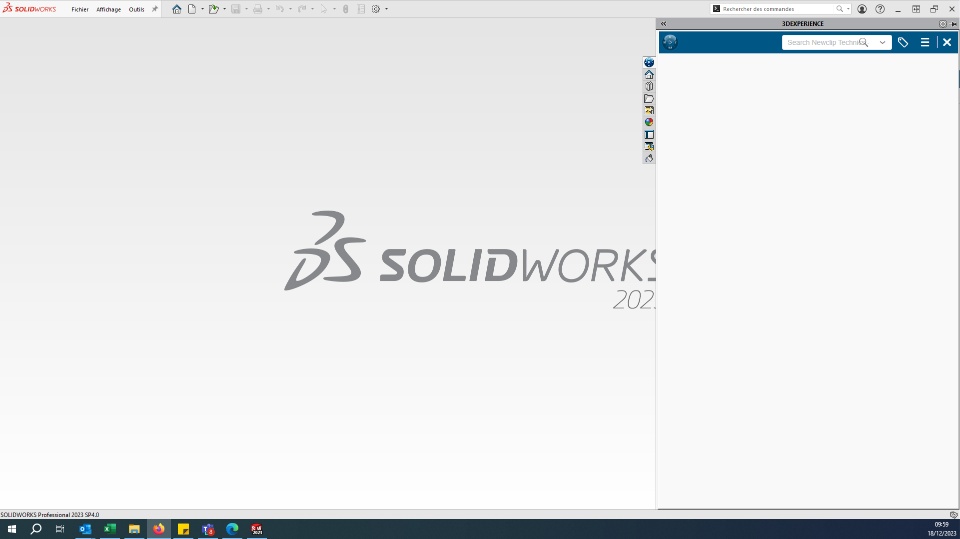Select the File Explorer folder tab
The height and width of the screenshot is (539, 960).
[x=649, y=99]
